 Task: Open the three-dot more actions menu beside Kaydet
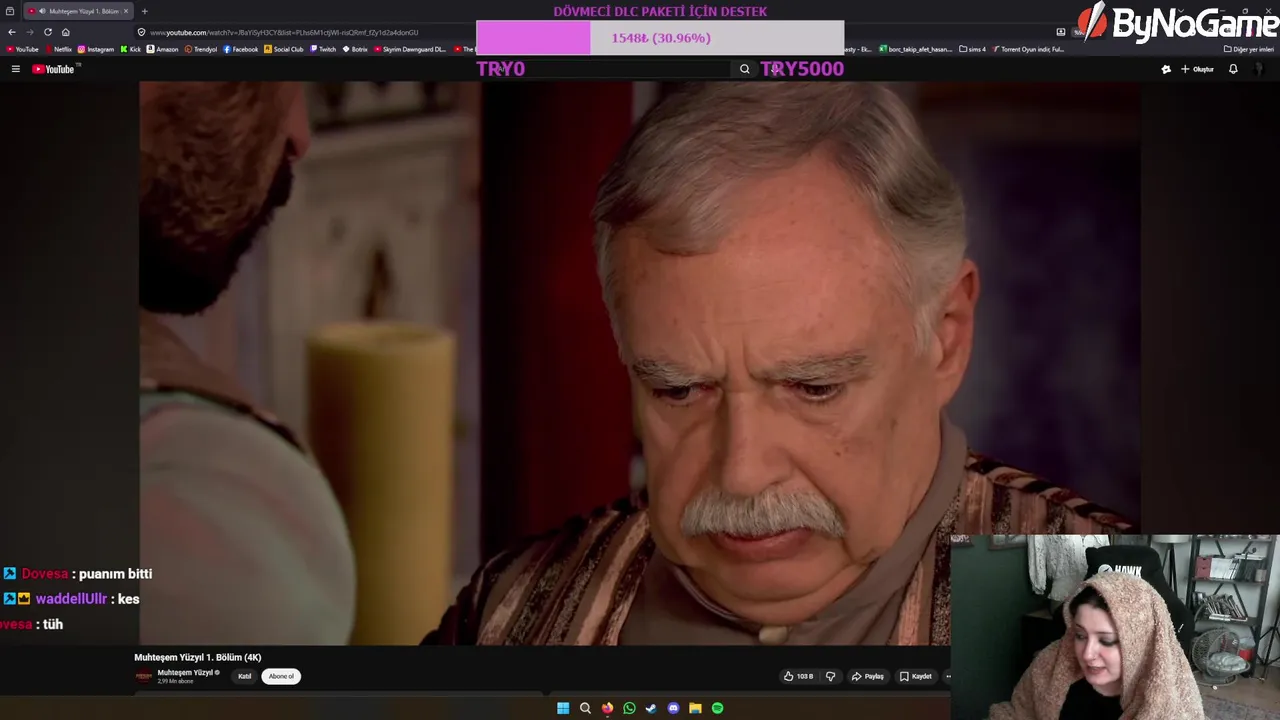tap(947, 677)
